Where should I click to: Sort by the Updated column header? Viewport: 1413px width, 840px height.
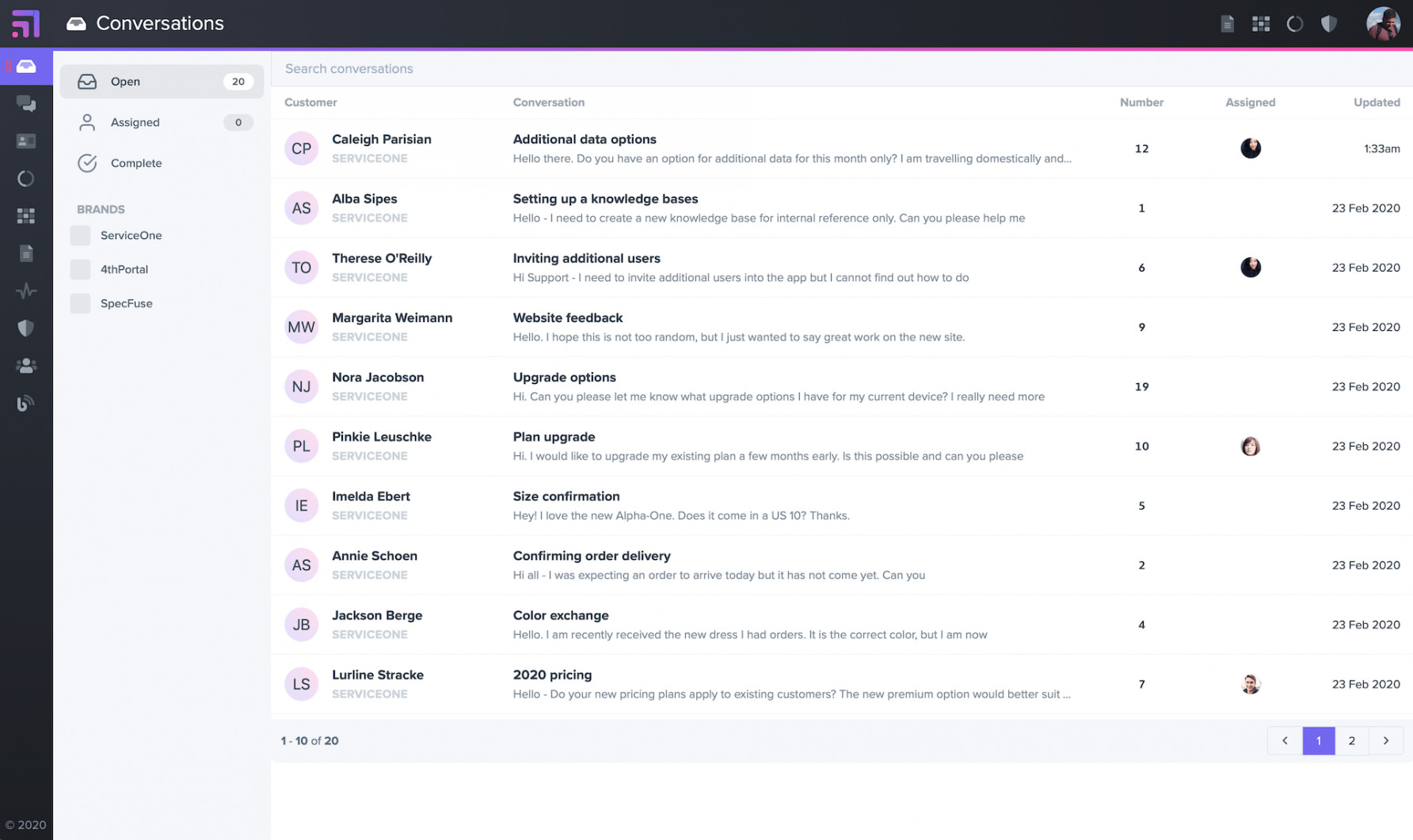pos(1377,102)
